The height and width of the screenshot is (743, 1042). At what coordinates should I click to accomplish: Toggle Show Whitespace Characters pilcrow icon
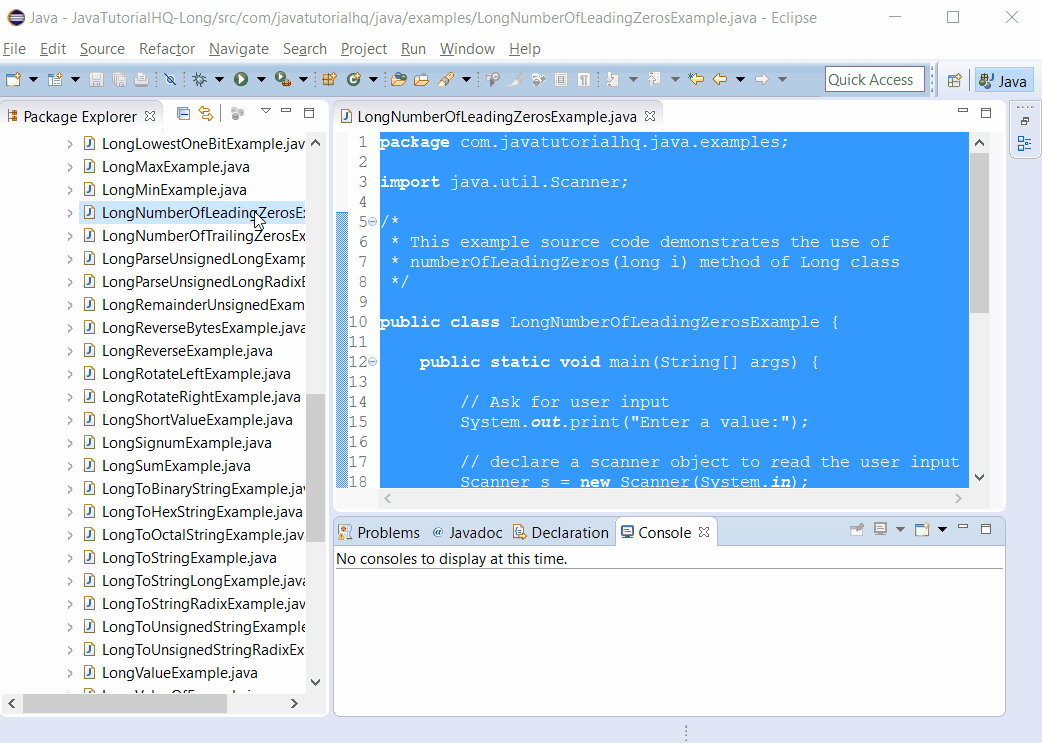click(583, 80)
